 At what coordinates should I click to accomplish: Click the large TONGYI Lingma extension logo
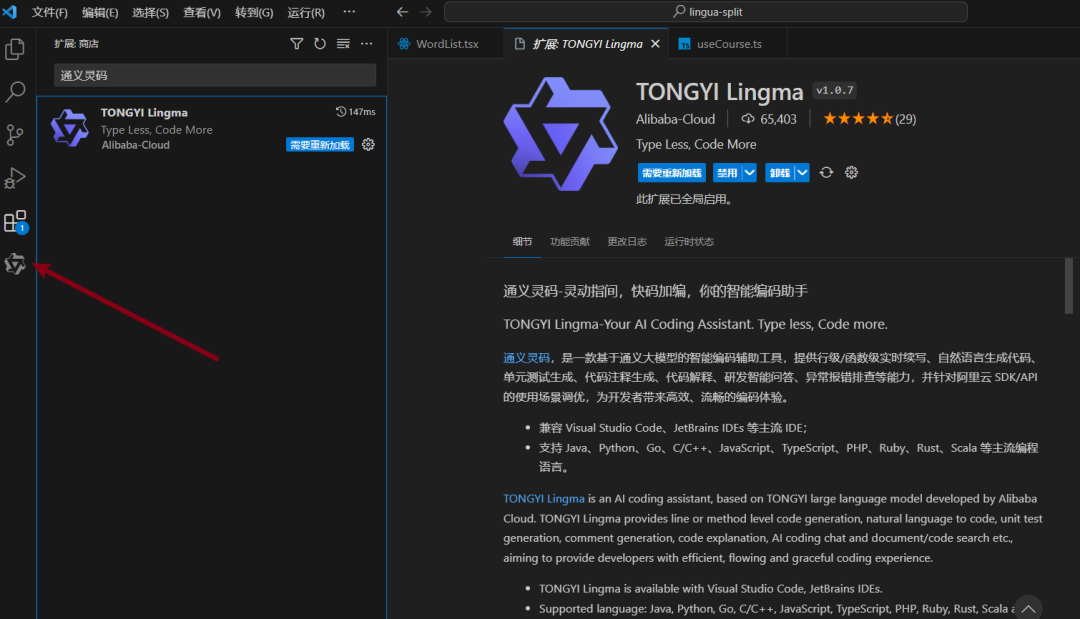(x=561, y=134)
